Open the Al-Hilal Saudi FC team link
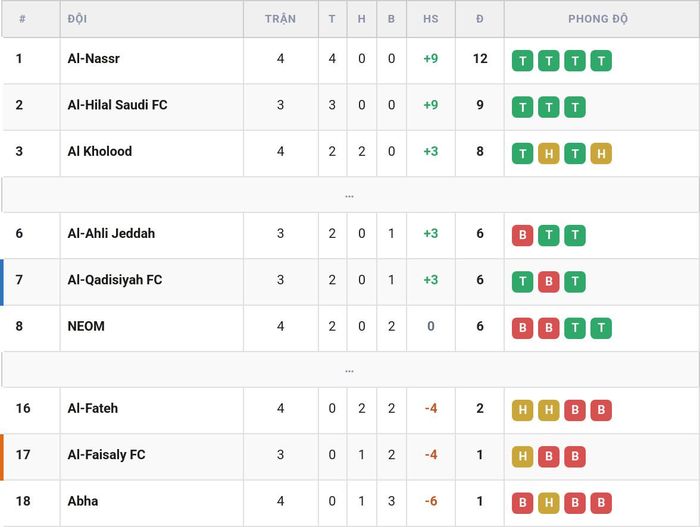This screenshot has height=527, width=700. [x=117, y=105]
